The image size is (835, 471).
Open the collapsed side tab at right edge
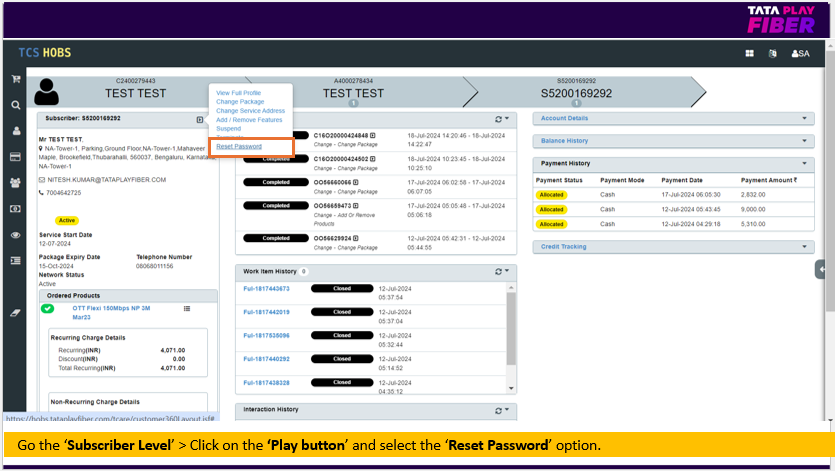[820, 270]
